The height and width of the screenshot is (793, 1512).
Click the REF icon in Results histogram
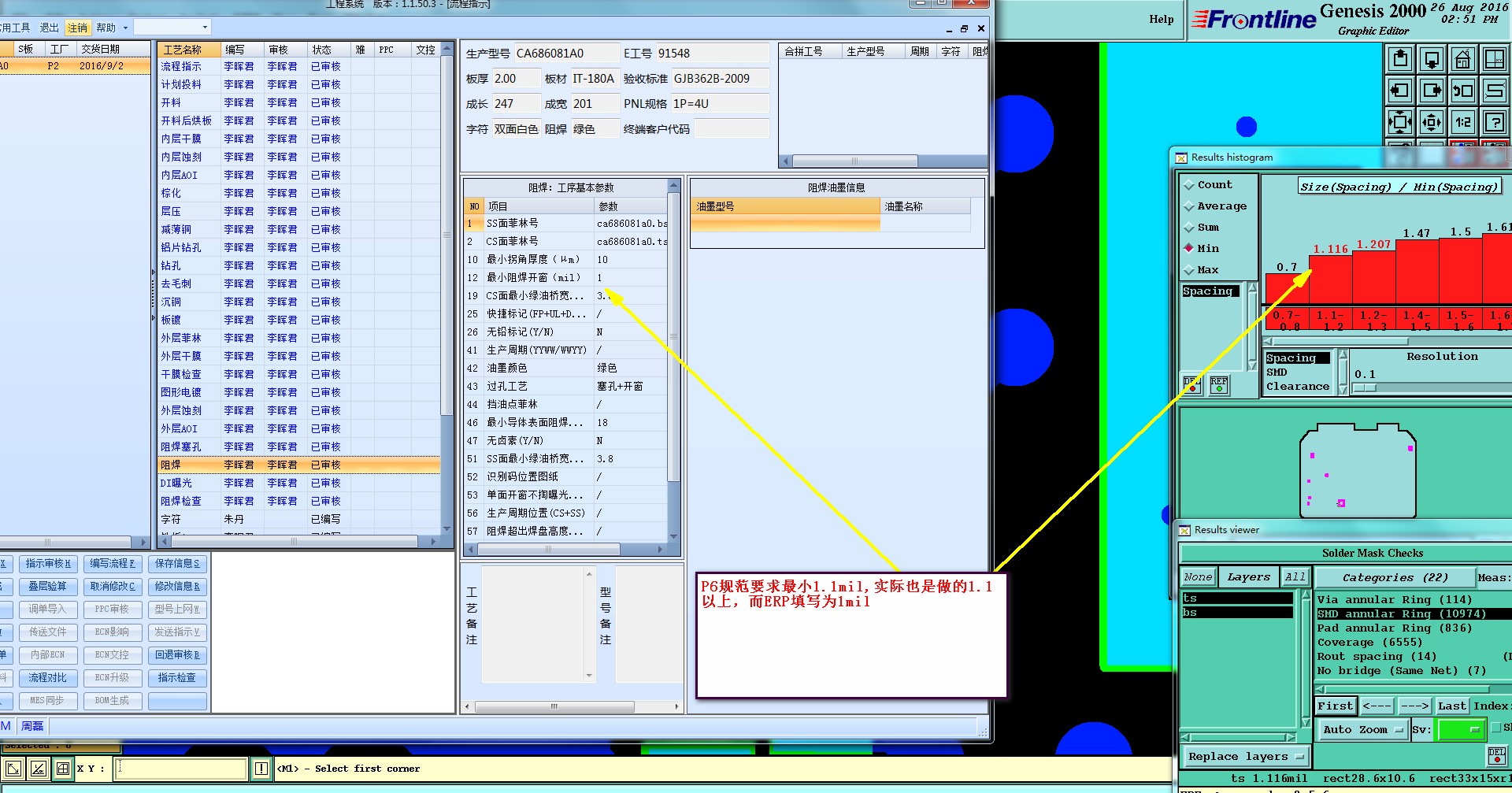click(x=1219, y=385)
